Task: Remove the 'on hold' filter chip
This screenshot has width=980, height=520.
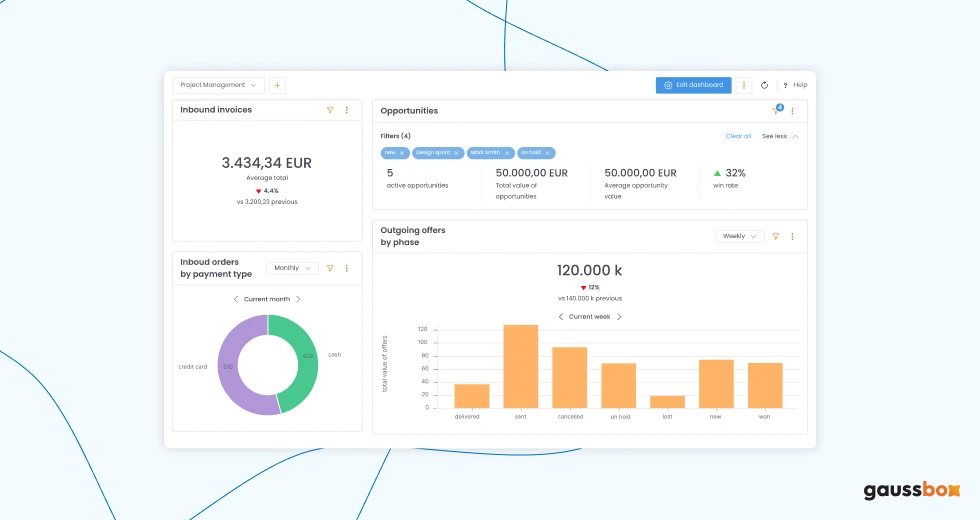Action: click(549, 153)
